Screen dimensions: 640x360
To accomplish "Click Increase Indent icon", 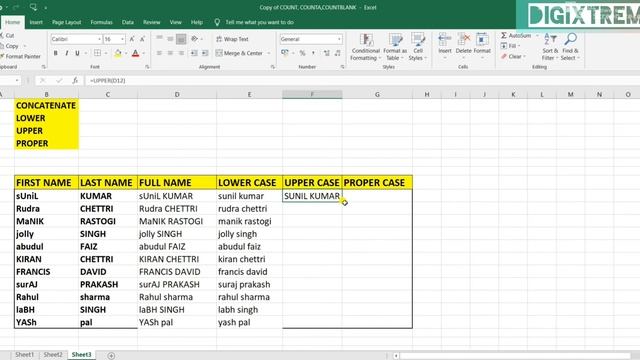I will [205, 53].
